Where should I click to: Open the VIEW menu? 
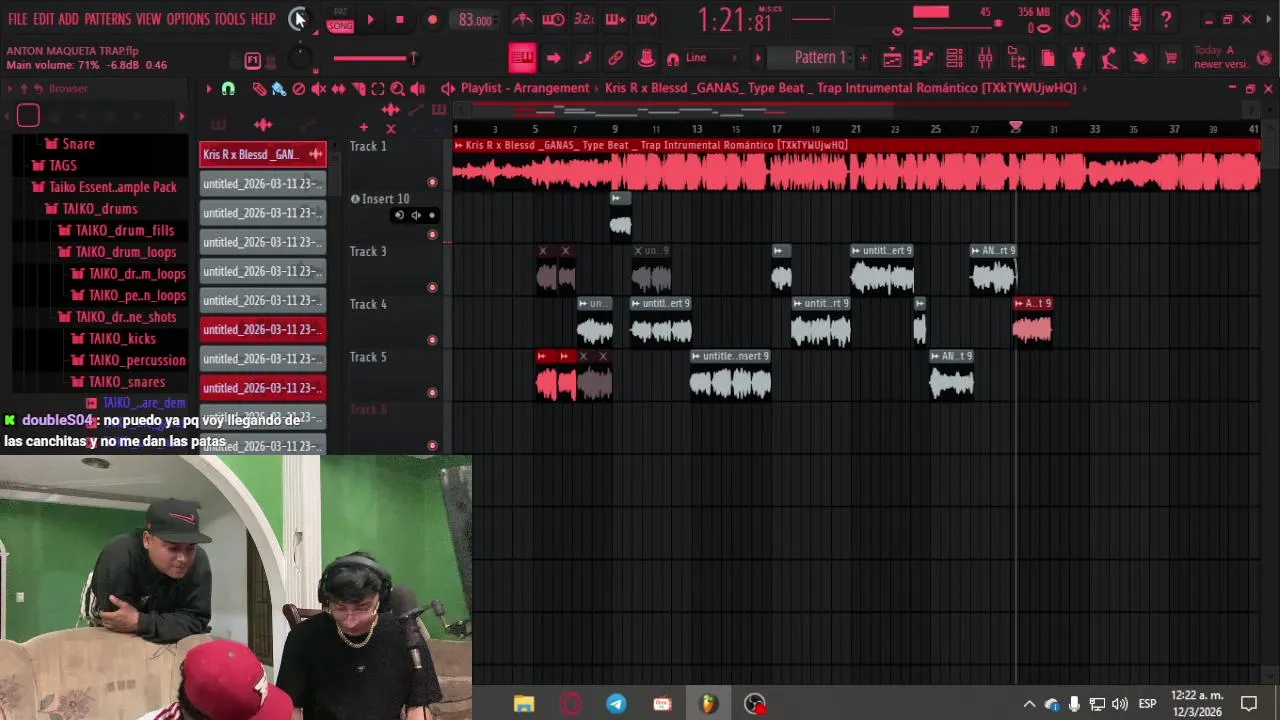(x=148, y=19)
